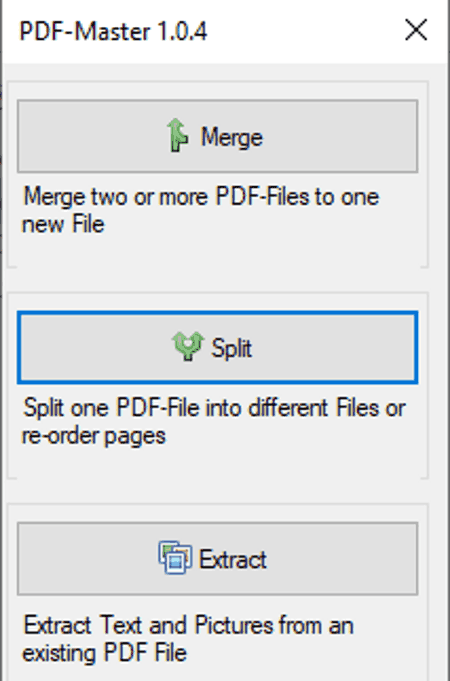The image size is (450, 681).
Task: Click the green forked split arrows icon
Action: [188, 346]
